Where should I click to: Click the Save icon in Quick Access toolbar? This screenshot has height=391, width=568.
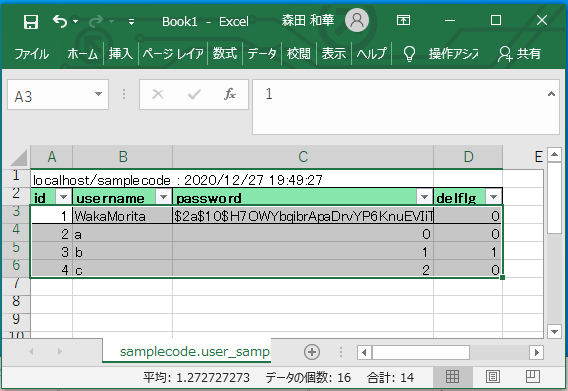click(31, 21)
